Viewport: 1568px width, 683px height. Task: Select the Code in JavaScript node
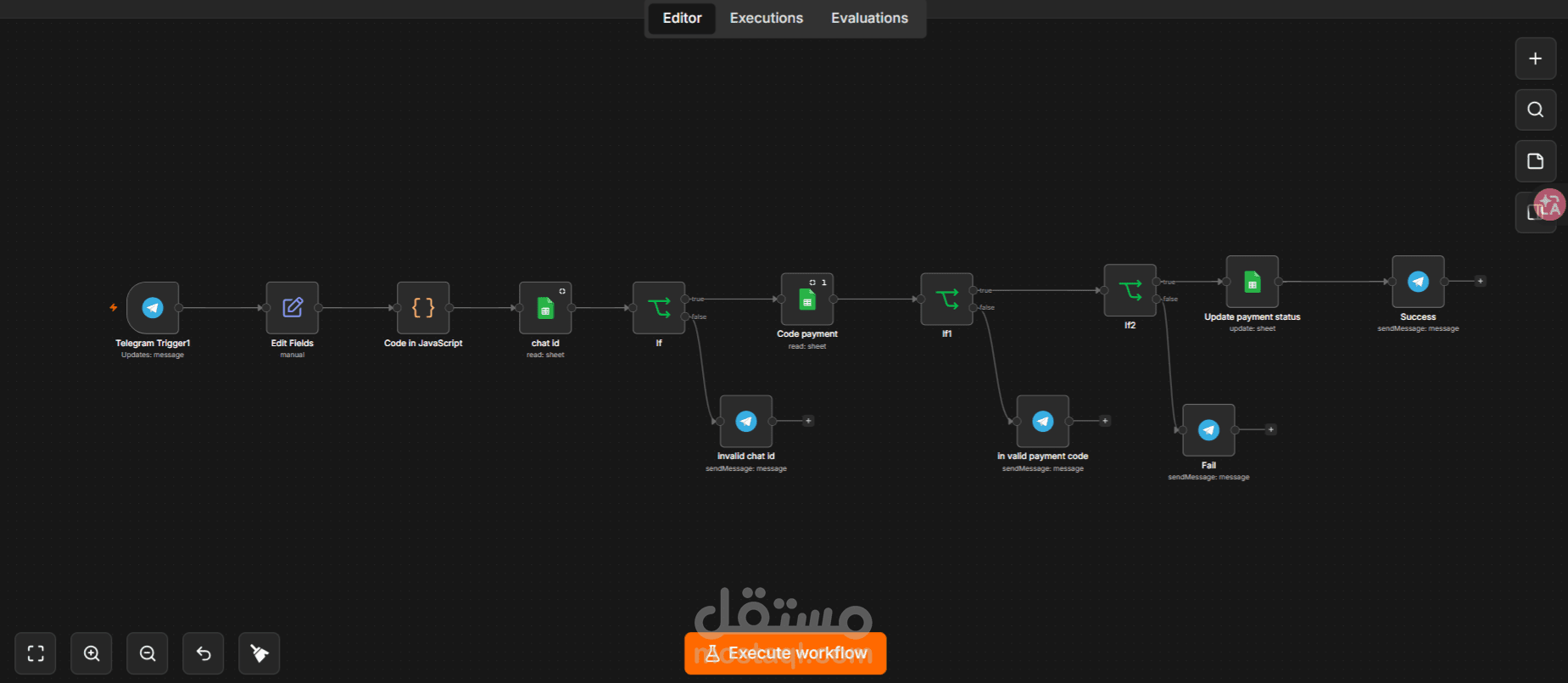click(423, 307)
